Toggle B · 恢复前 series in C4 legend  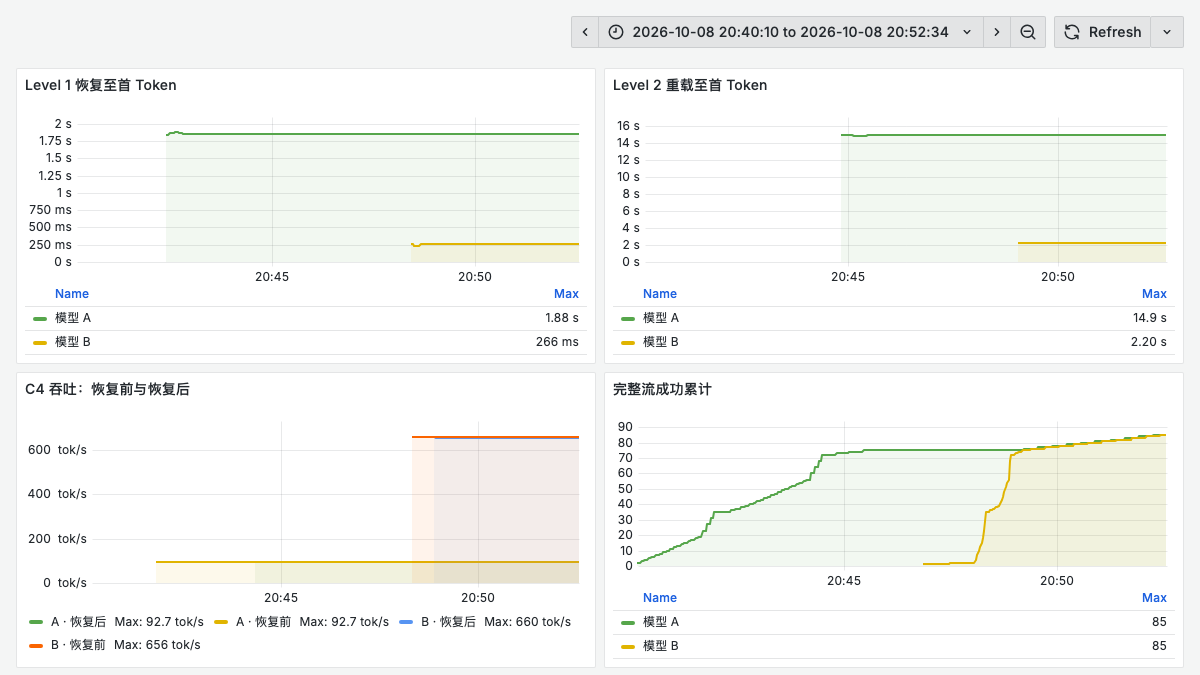coord(78,645)
